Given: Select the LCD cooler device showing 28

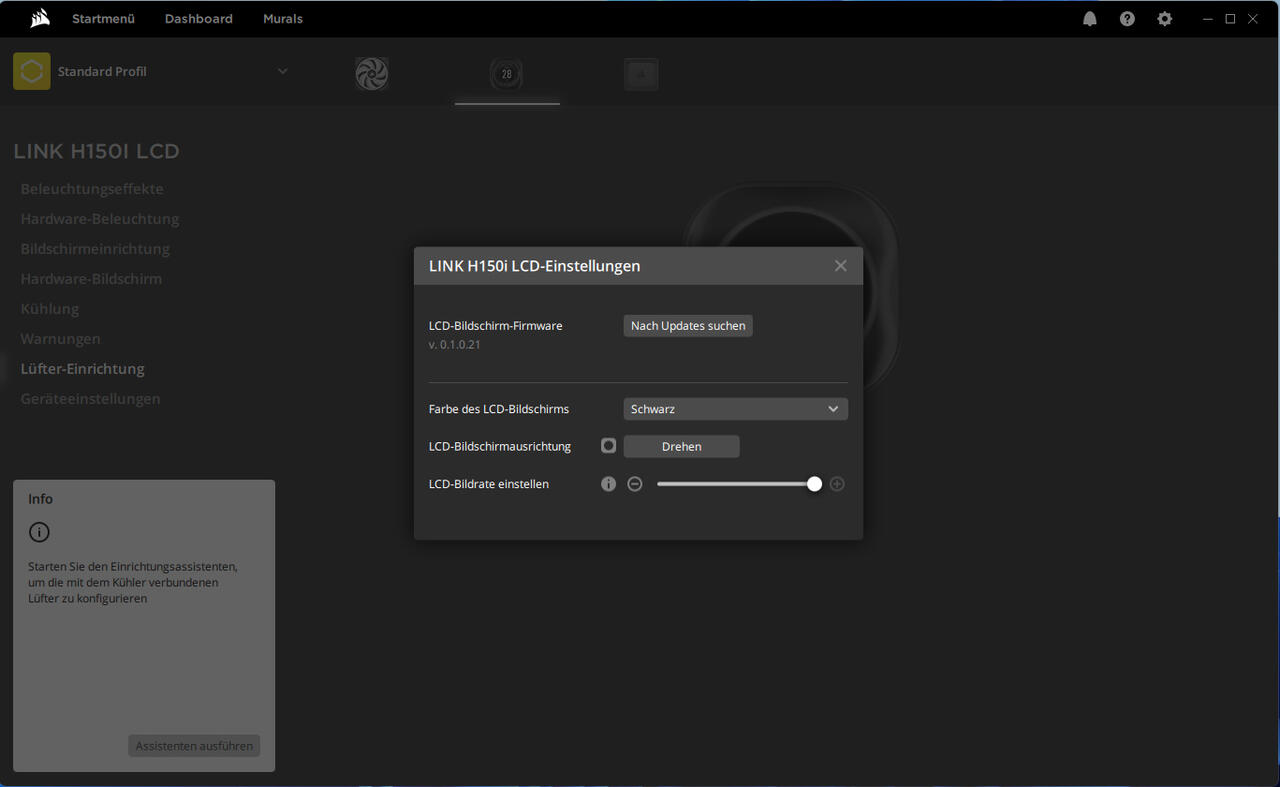Looking at the screenshot, I should [x=507, y=74].
